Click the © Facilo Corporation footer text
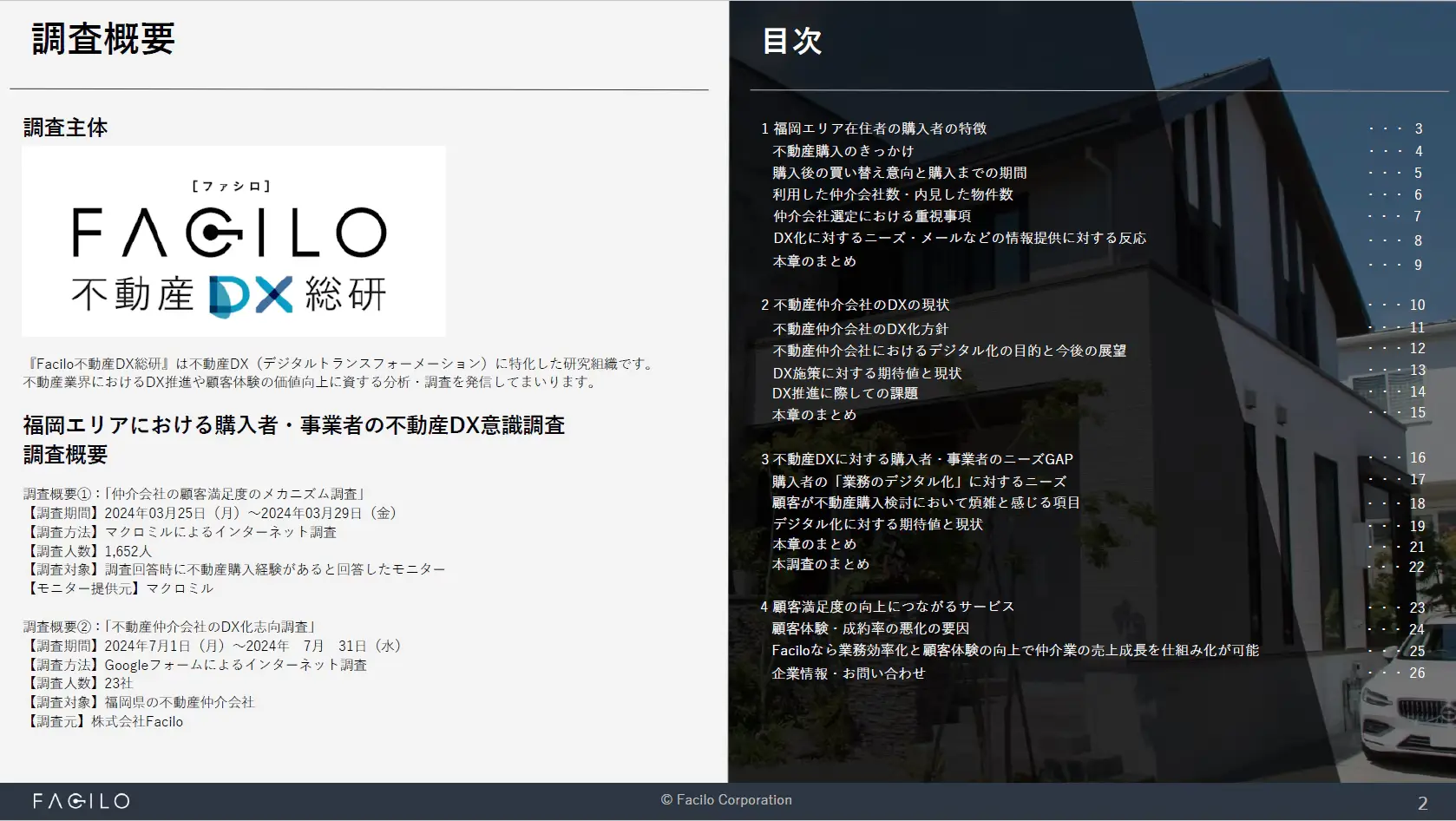 (726, 800)
